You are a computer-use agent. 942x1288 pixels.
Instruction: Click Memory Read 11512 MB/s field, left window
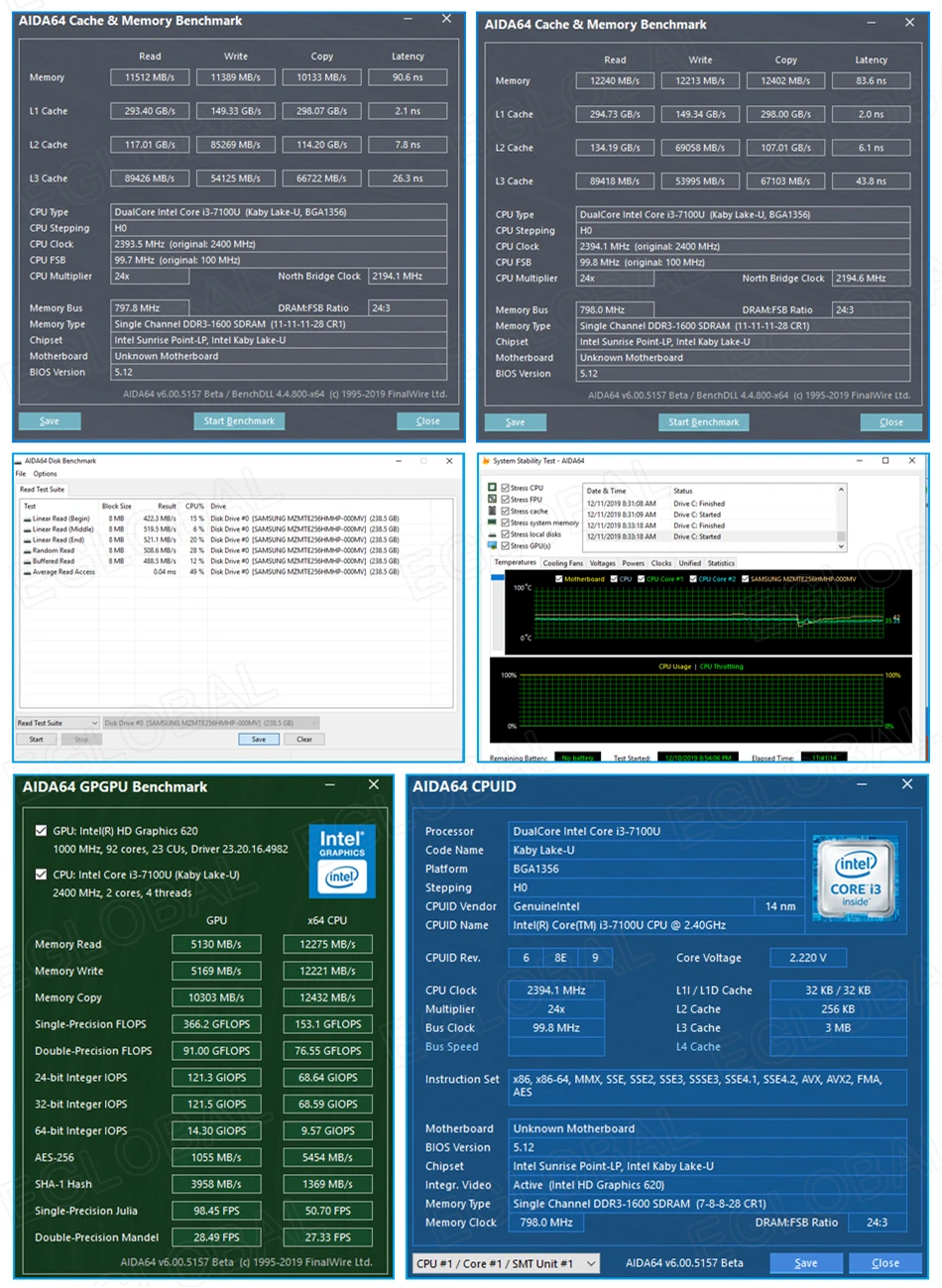click(150, 77)
